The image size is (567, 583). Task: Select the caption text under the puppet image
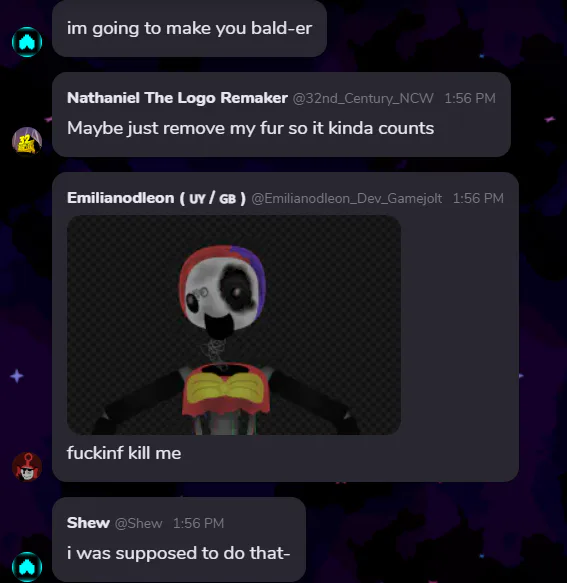(x=124, y=453)
